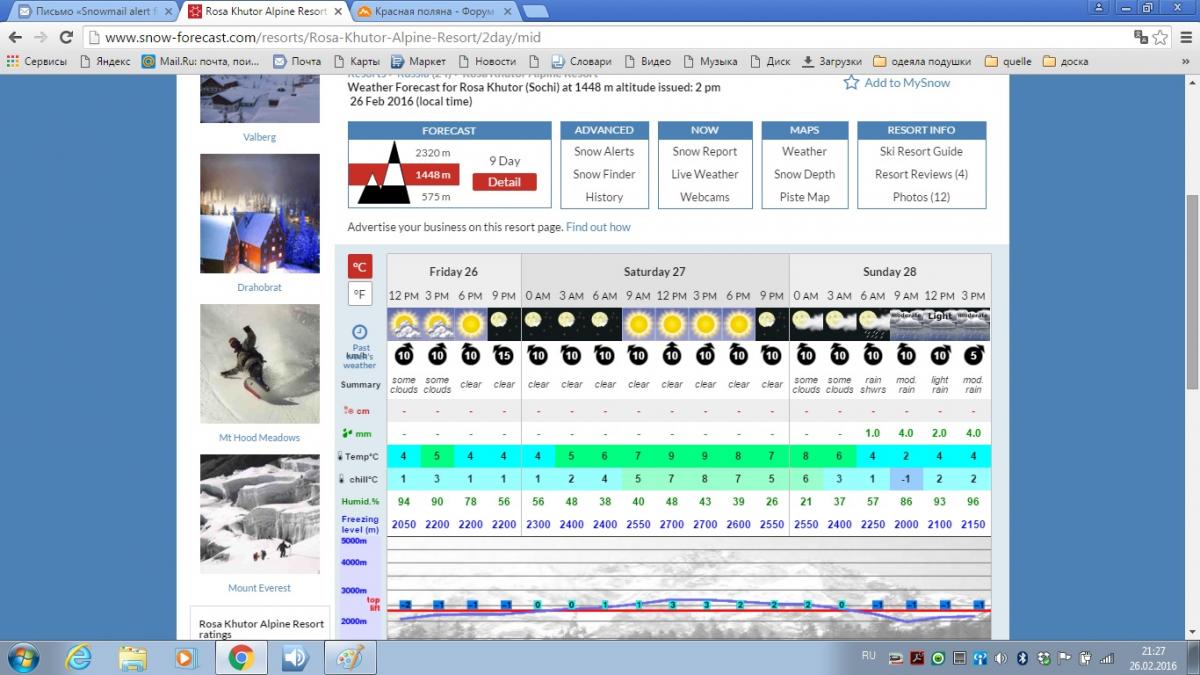Open the Snow Depth maps link

click(804, 174)
